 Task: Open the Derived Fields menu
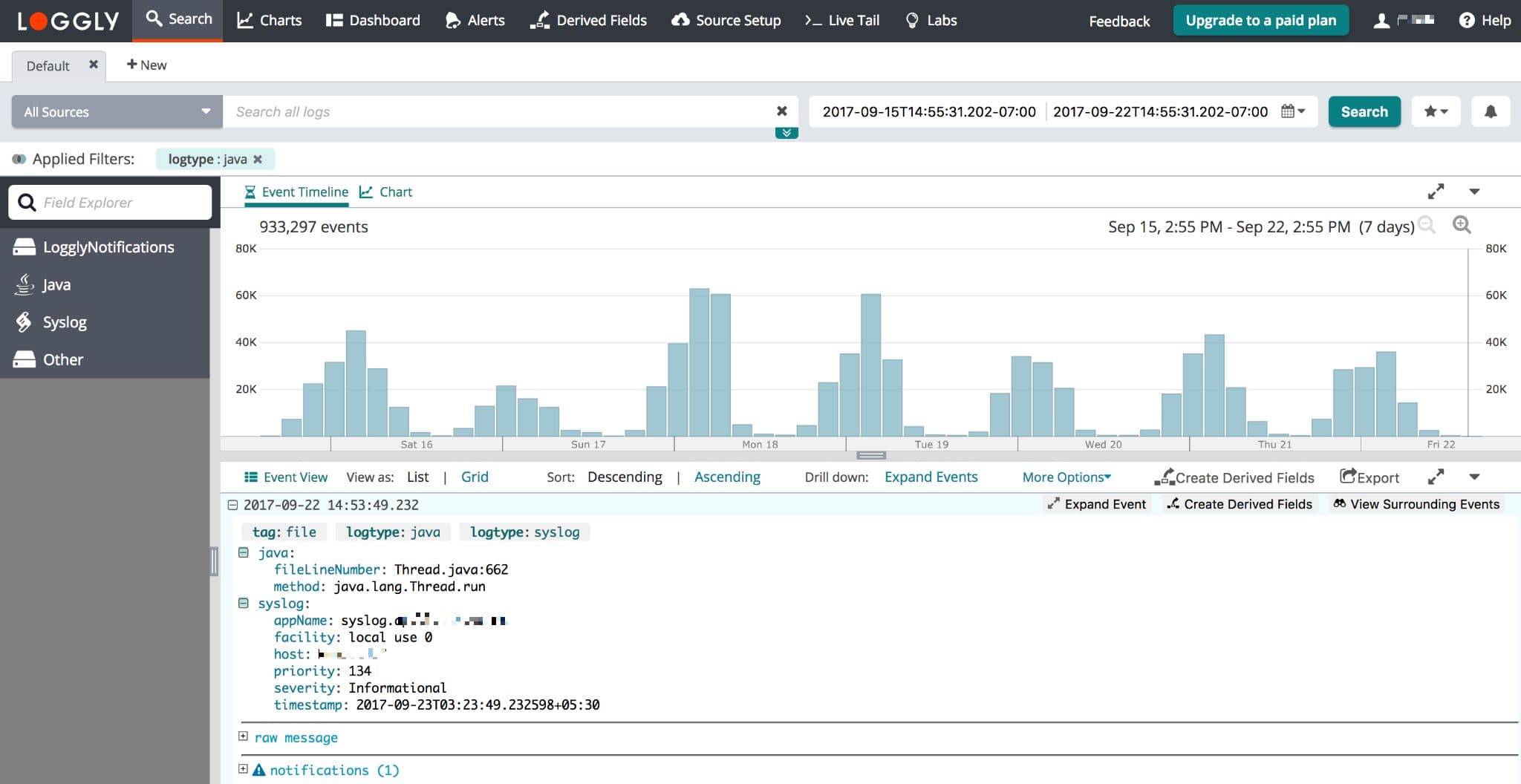[588, 20]
